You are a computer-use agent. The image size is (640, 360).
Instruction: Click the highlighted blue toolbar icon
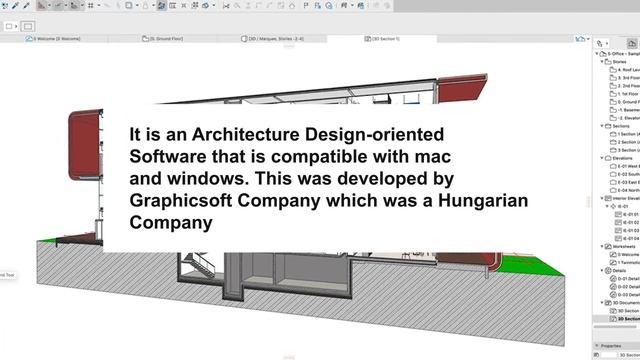[162, 6]
